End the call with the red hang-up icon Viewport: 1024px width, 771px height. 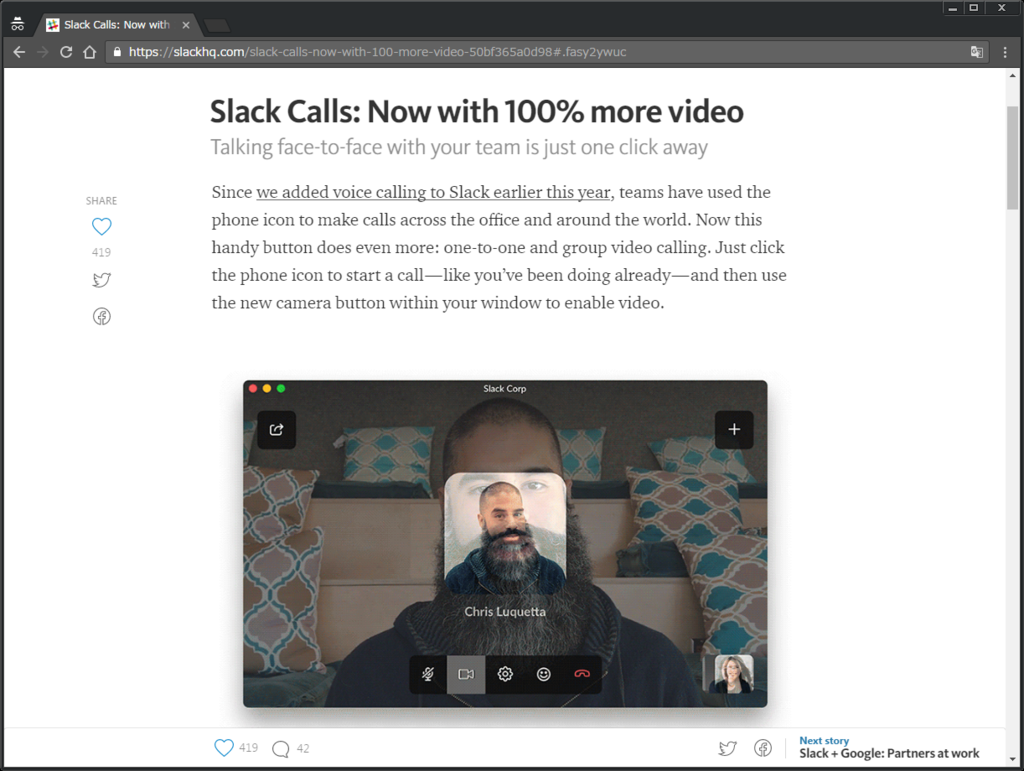[x=582, y=674]
